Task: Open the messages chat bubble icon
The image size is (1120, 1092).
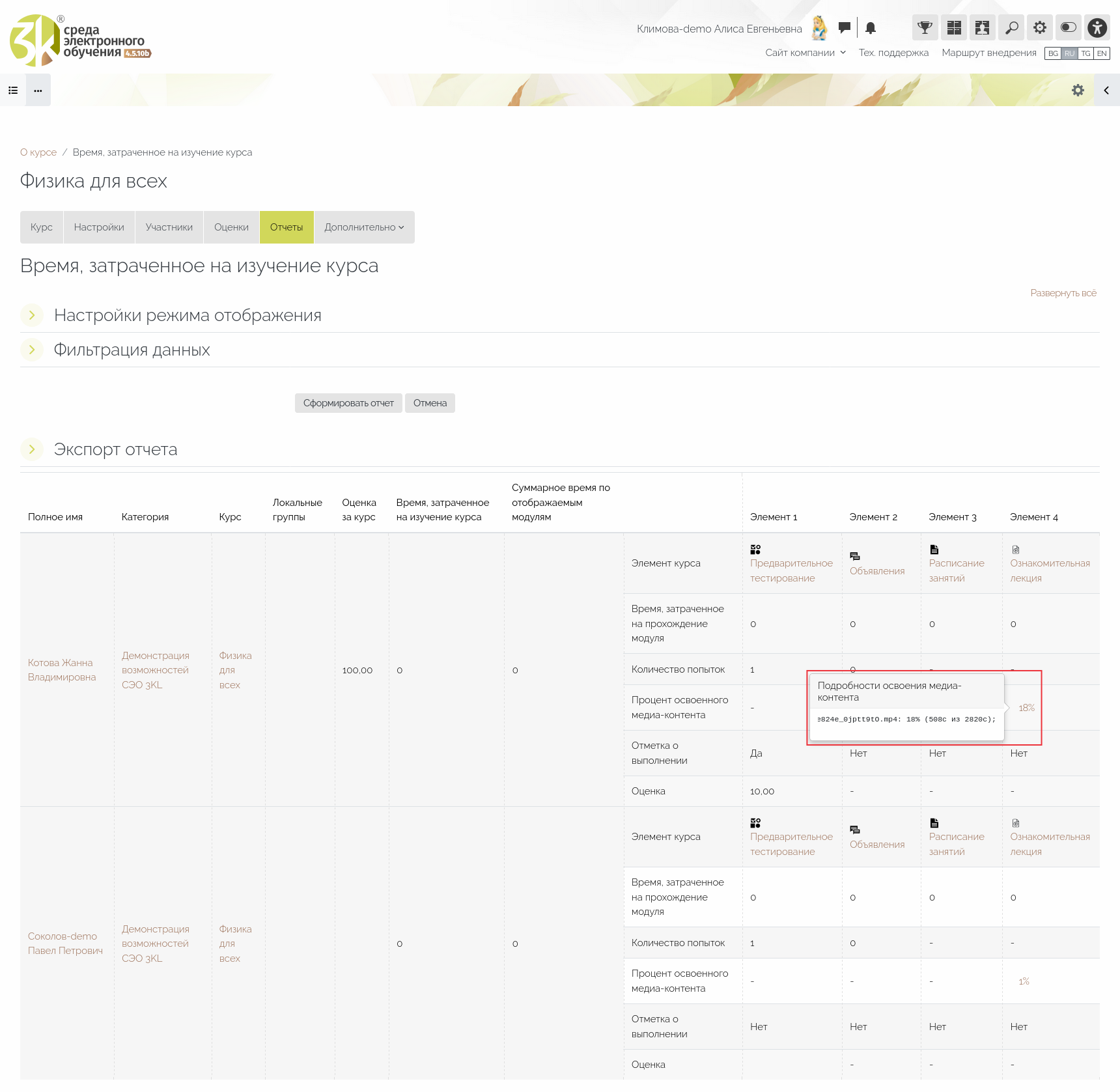Action: [x=844, y=27]
